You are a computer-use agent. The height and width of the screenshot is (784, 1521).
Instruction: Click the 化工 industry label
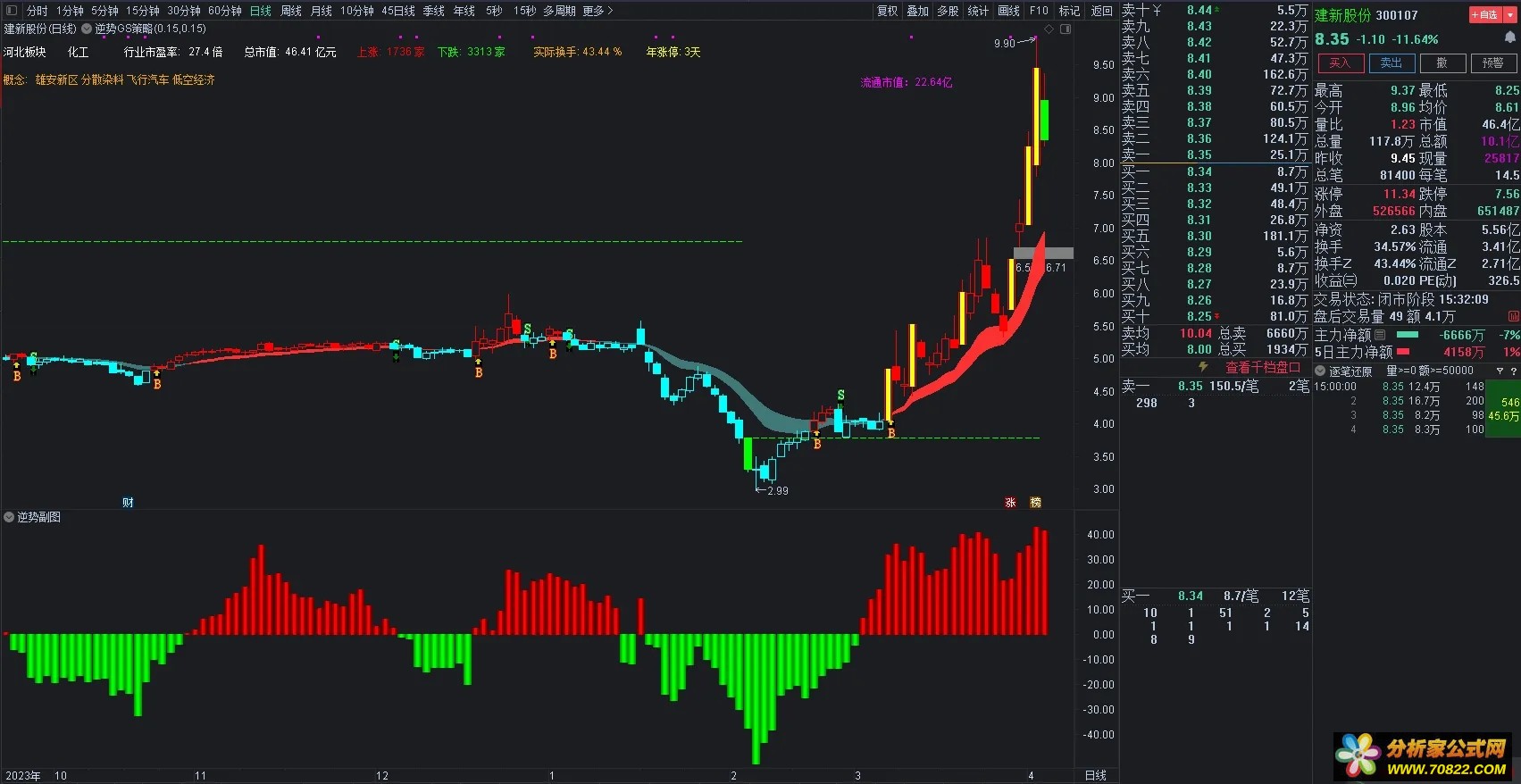tap(79, 53)
